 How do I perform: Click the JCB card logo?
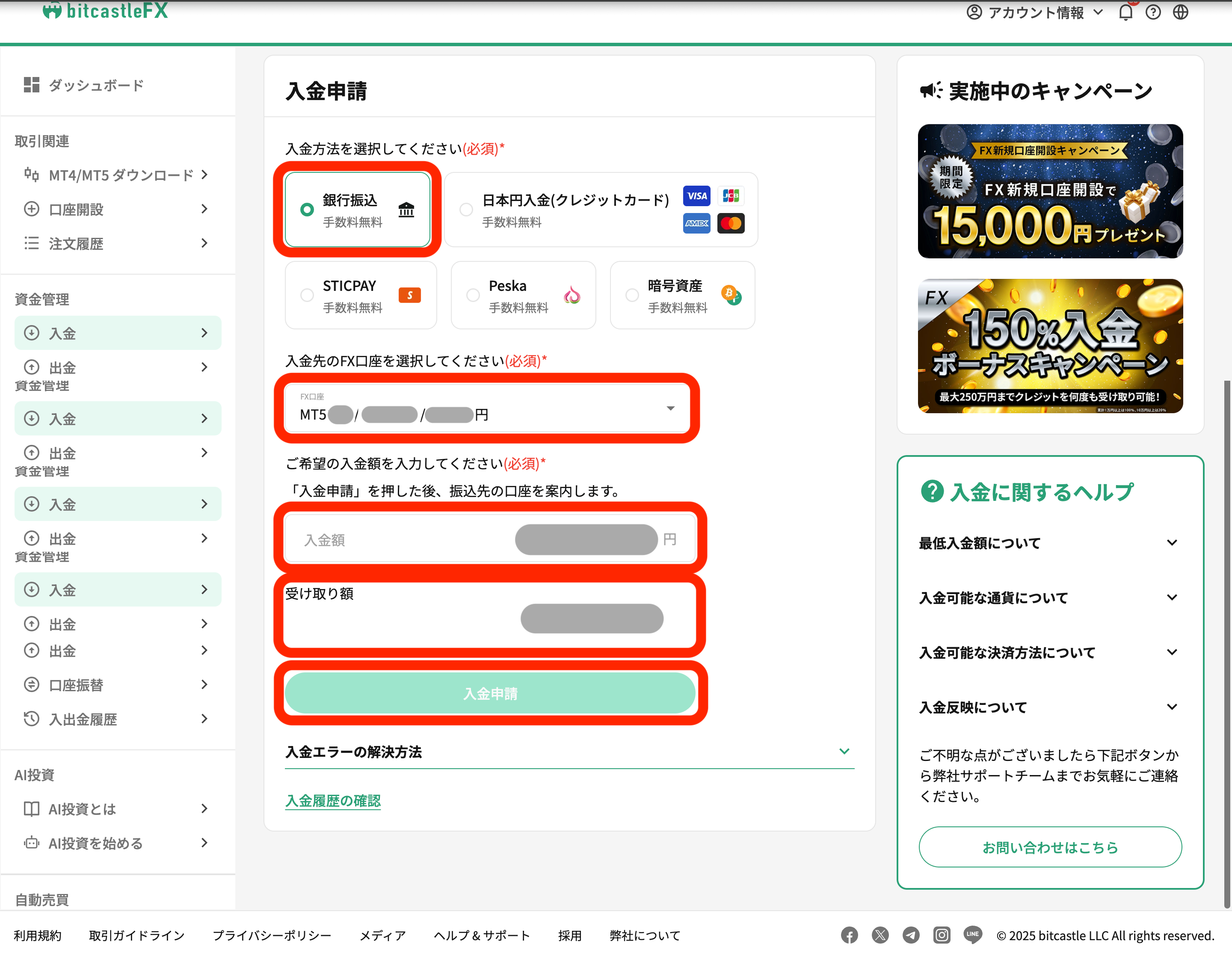click(x=731, y=196)
